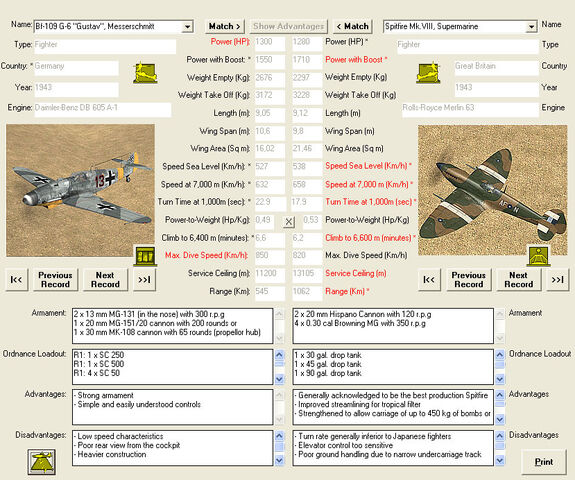
Task: Click the Engine field Daimler-Benz DB 605 A-1
Action: (x=103, y=109)
